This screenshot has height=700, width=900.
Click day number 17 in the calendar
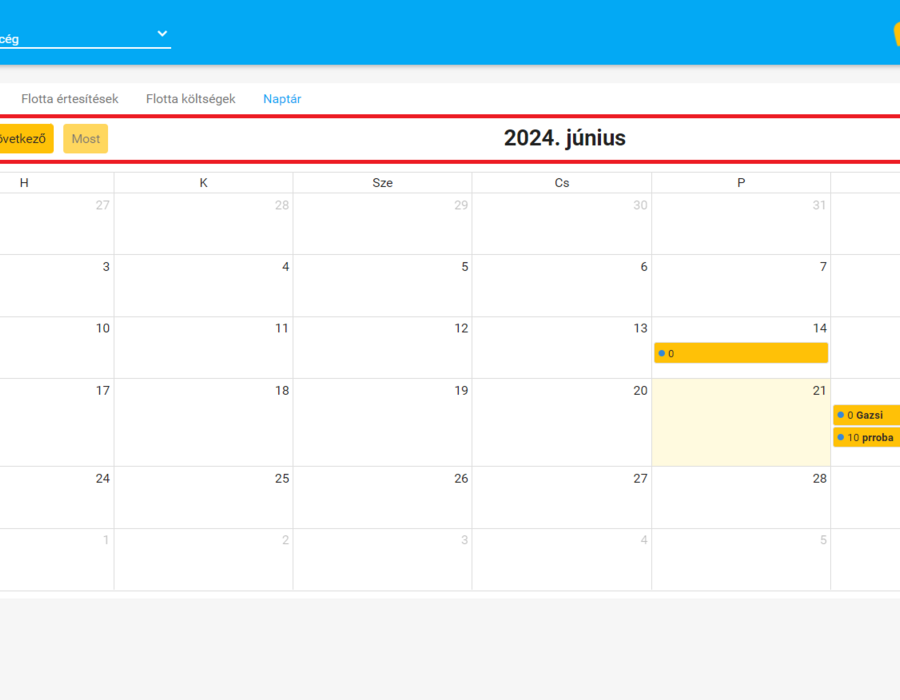click(103, 391)
